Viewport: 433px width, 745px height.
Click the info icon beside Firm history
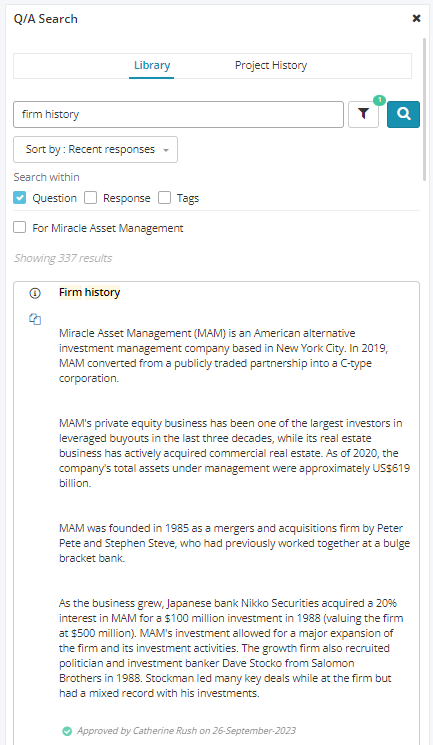pos(35,293)
